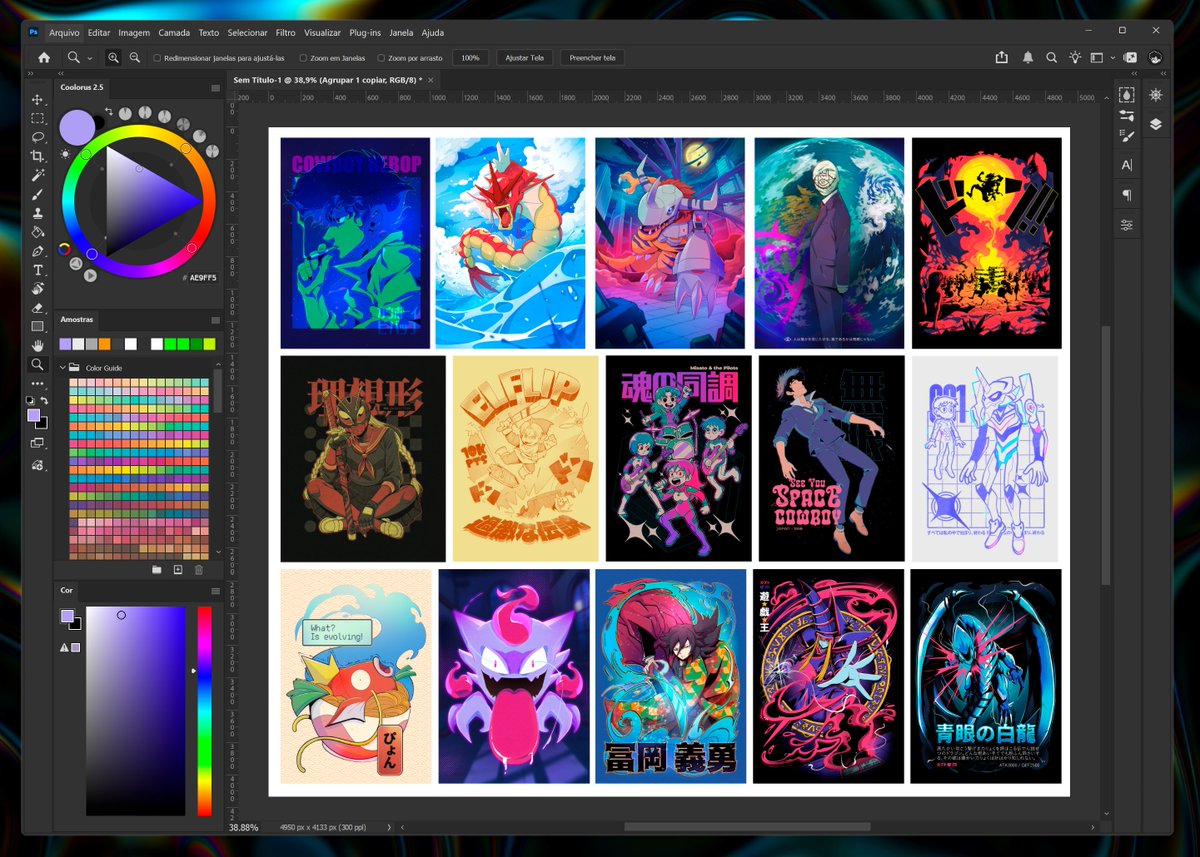
Task: Create new swatch group folder
Action: point(157,569)
